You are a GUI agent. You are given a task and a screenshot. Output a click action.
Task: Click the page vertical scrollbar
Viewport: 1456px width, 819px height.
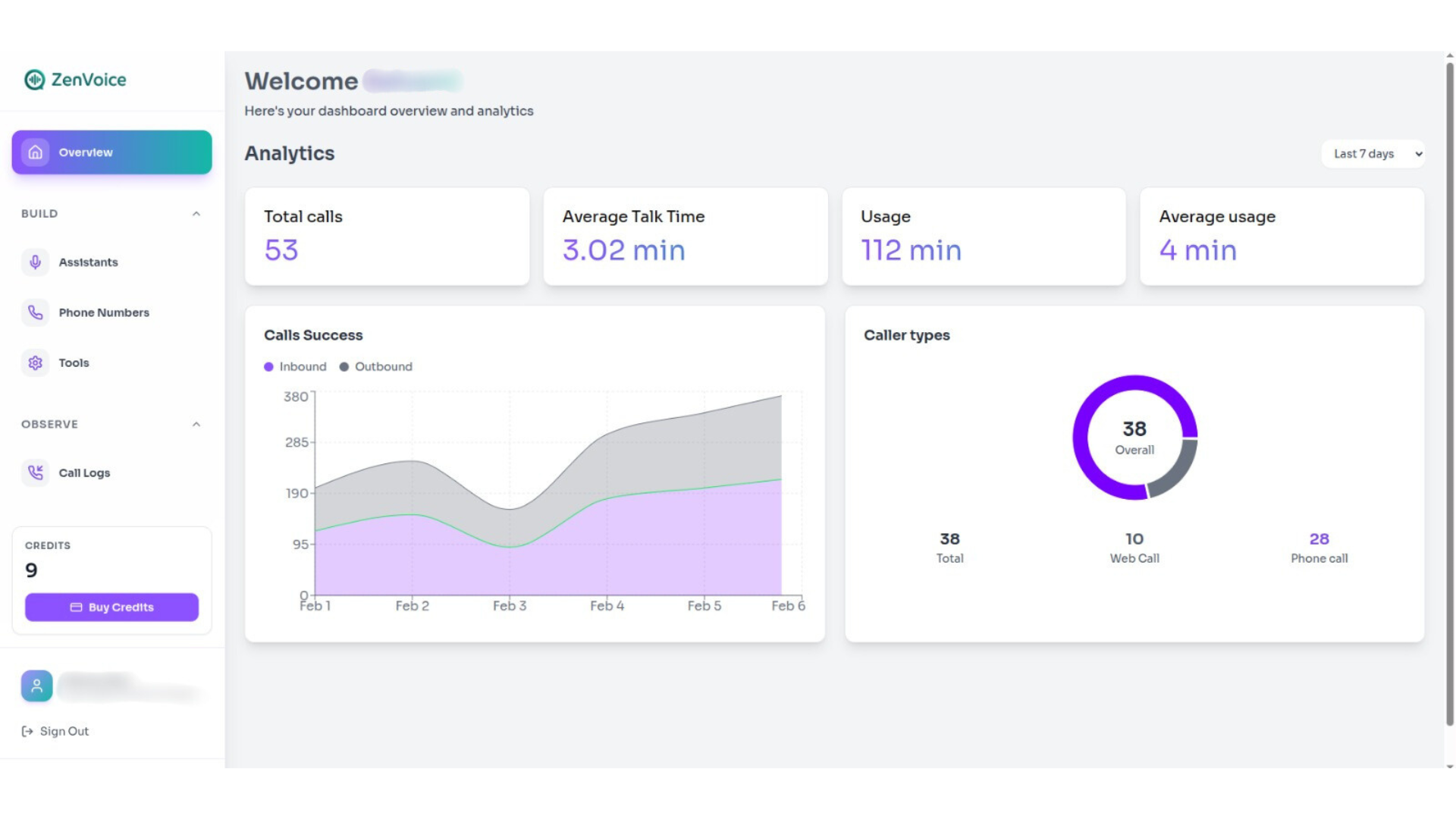pyautogui.click(x=1449, y=394)
